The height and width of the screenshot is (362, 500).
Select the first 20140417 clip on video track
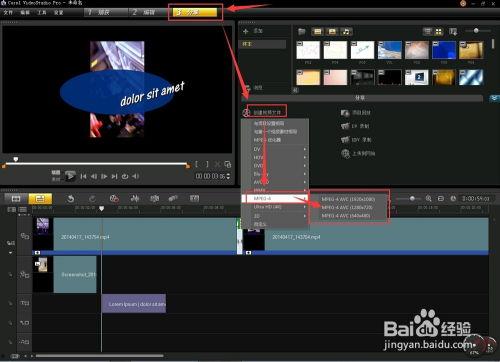pos(135,236)
